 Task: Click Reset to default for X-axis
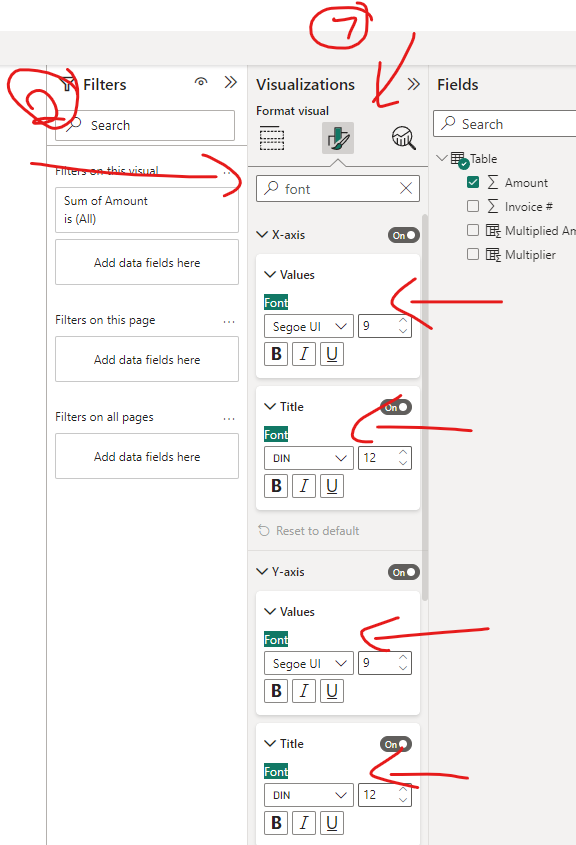click(309, 531)
